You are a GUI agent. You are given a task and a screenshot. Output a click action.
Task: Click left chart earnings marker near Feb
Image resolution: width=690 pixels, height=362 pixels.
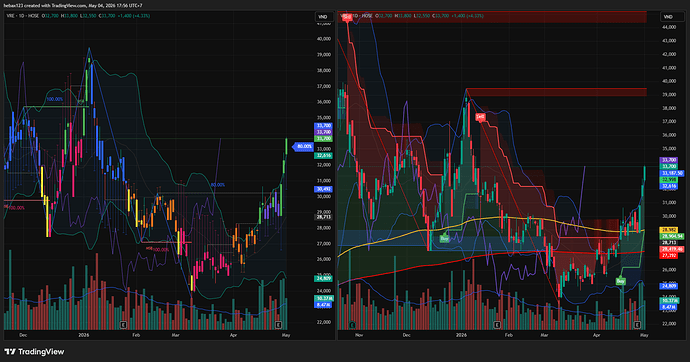tap(123, 325)
